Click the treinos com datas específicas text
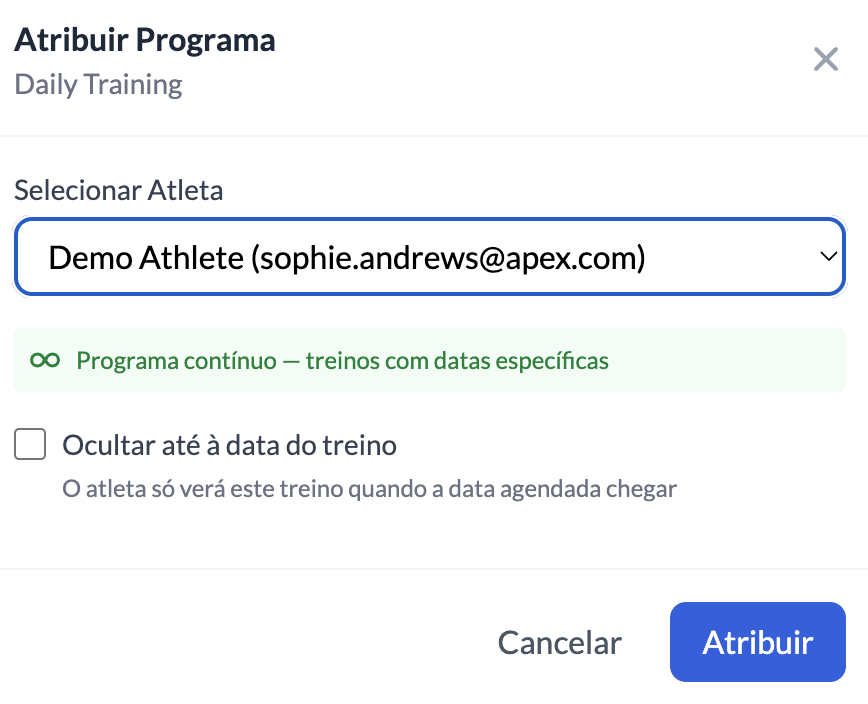 pyautogui.click(x=450, y=360)
